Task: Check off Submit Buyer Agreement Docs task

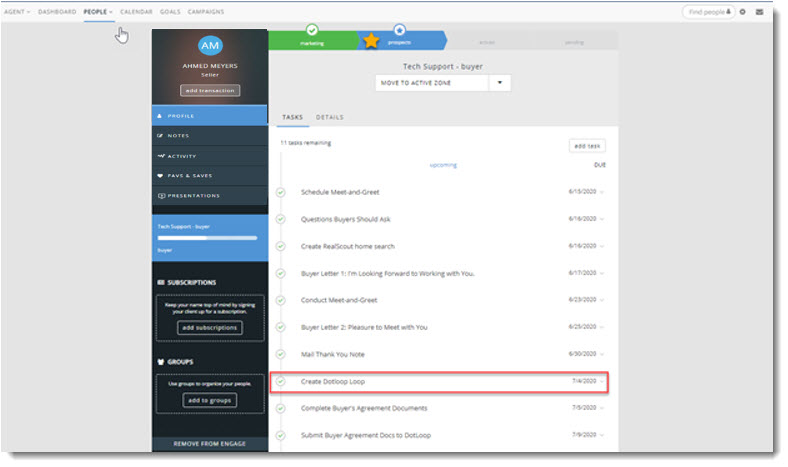Action: tap(281, 435)
